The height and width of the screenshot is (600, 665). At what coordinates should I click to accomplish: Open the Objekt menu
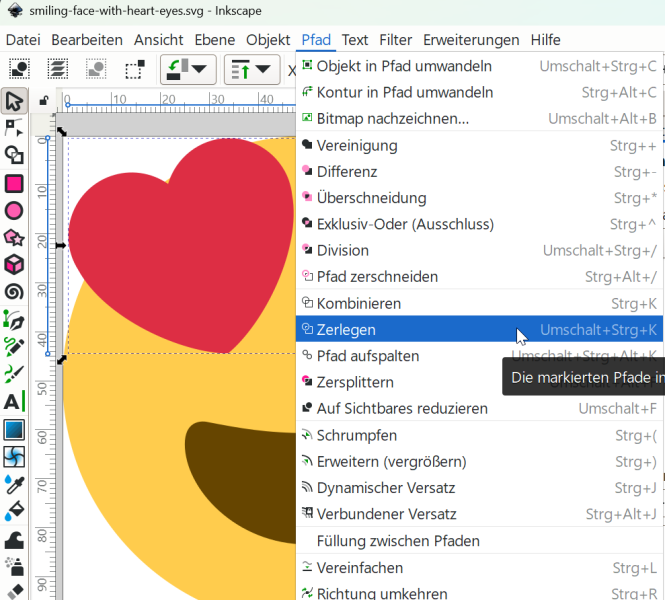tap(268, 40)
